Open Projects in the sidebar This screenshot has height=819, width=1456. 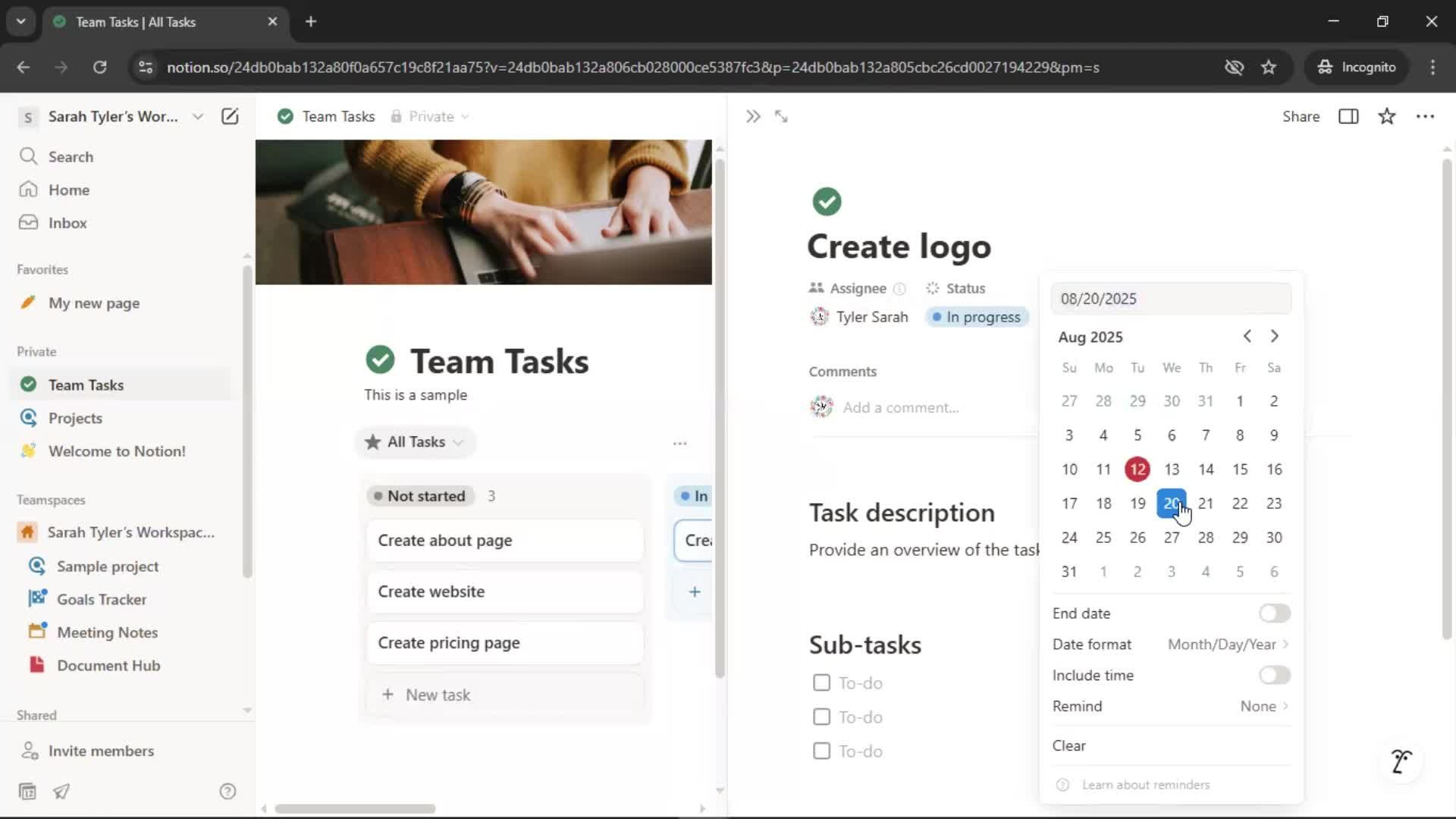click(x=75, y=419)
